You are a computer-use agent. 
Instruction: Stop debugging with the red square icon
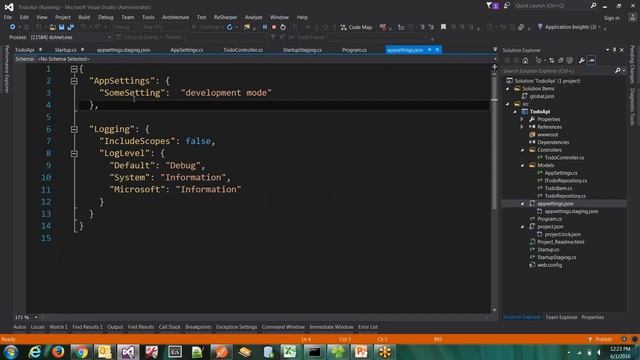coord(274,27)
